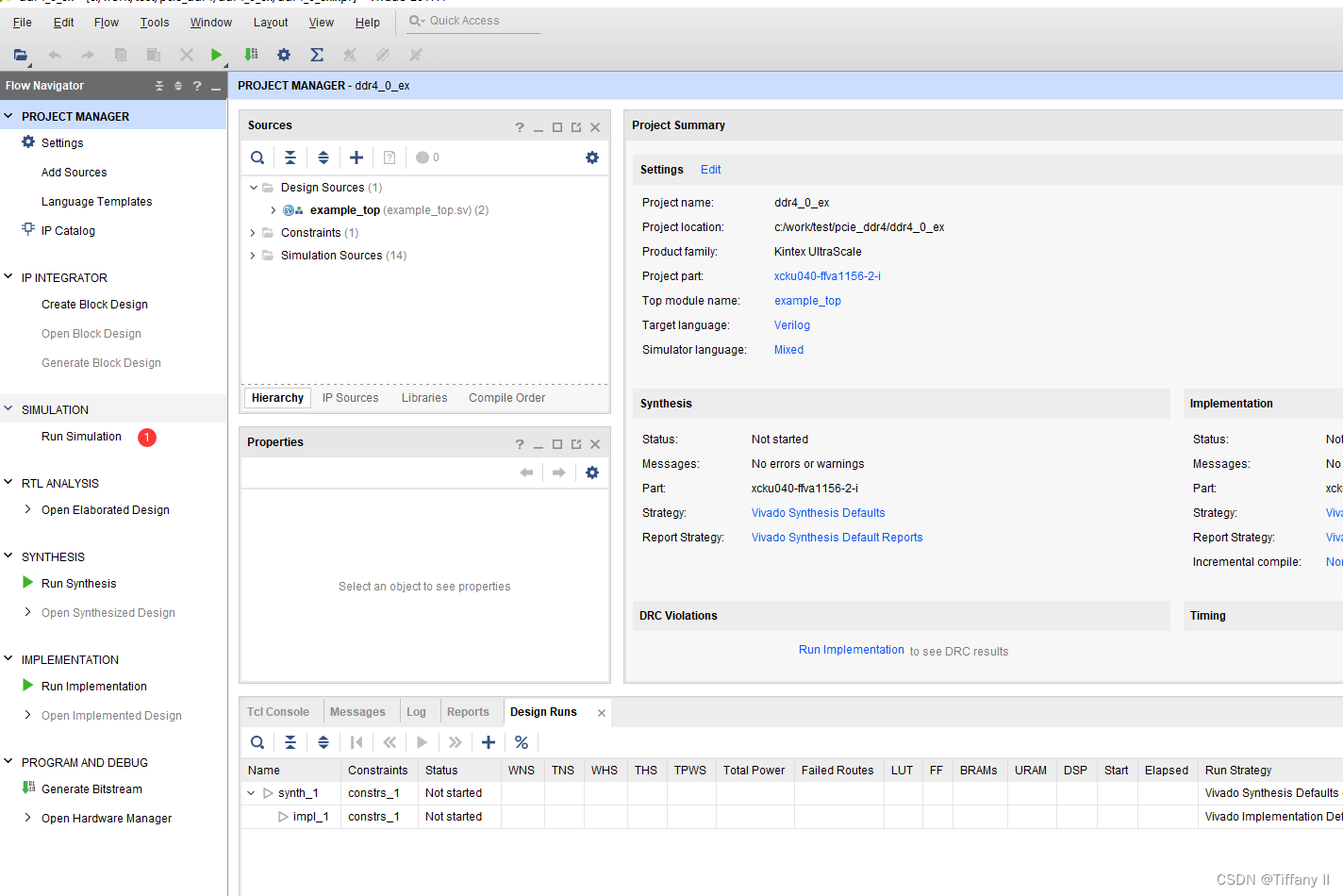Click the Total Power column header
This screenshot has height=896, width=1343.
(754, 771)
